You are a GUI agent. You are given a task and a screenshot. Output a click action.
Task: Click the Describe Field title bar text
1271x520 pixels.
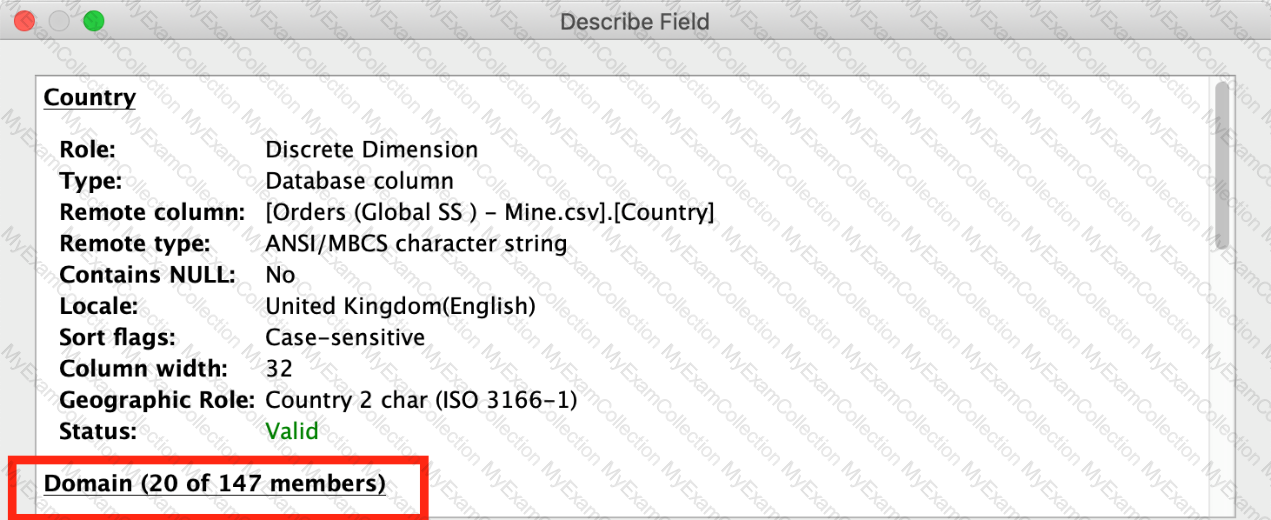(x=634, y=22)
